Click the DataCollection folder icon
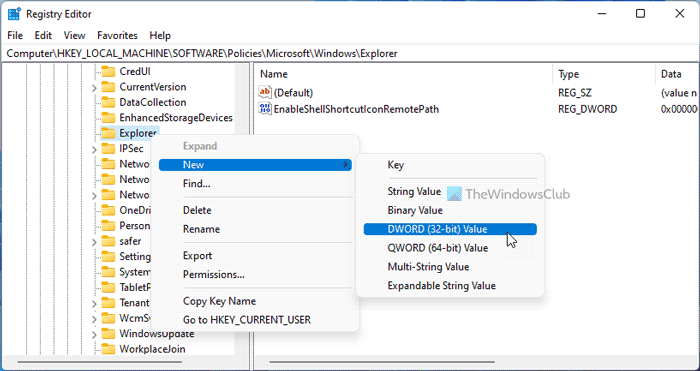 108,102
